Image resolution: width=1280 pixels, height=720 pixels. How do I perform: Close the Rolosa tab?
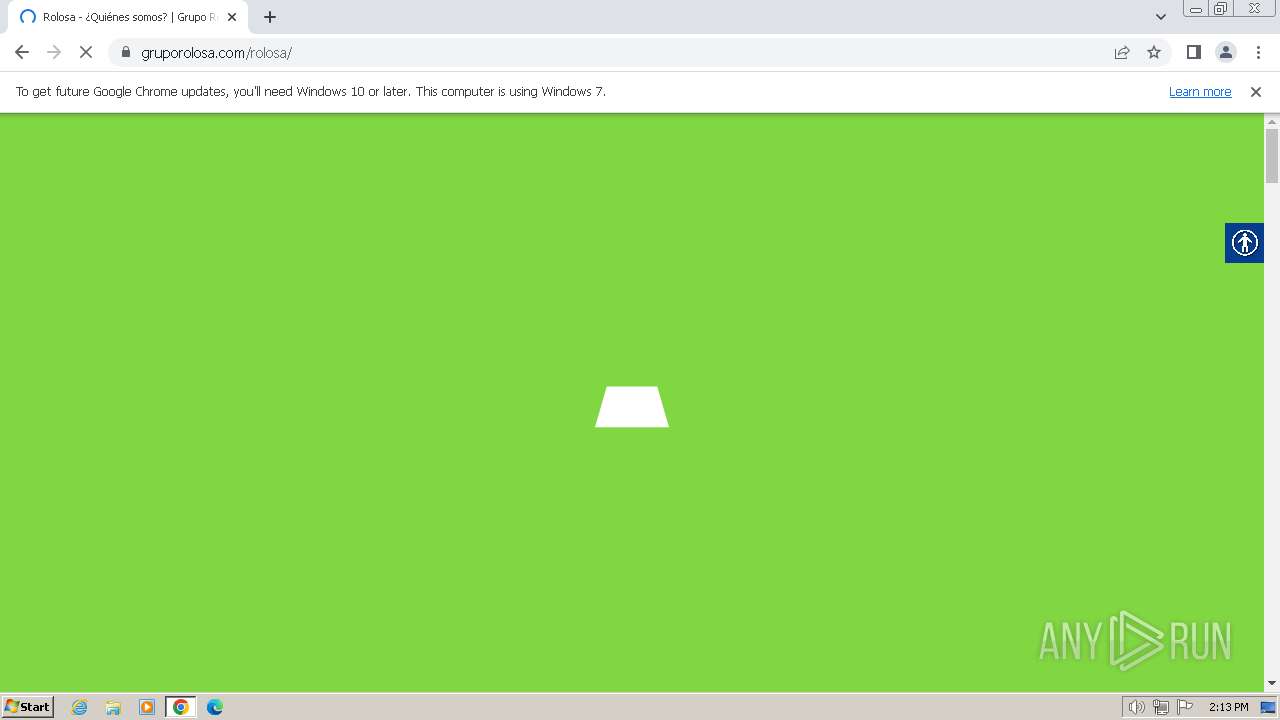point(232,17)
